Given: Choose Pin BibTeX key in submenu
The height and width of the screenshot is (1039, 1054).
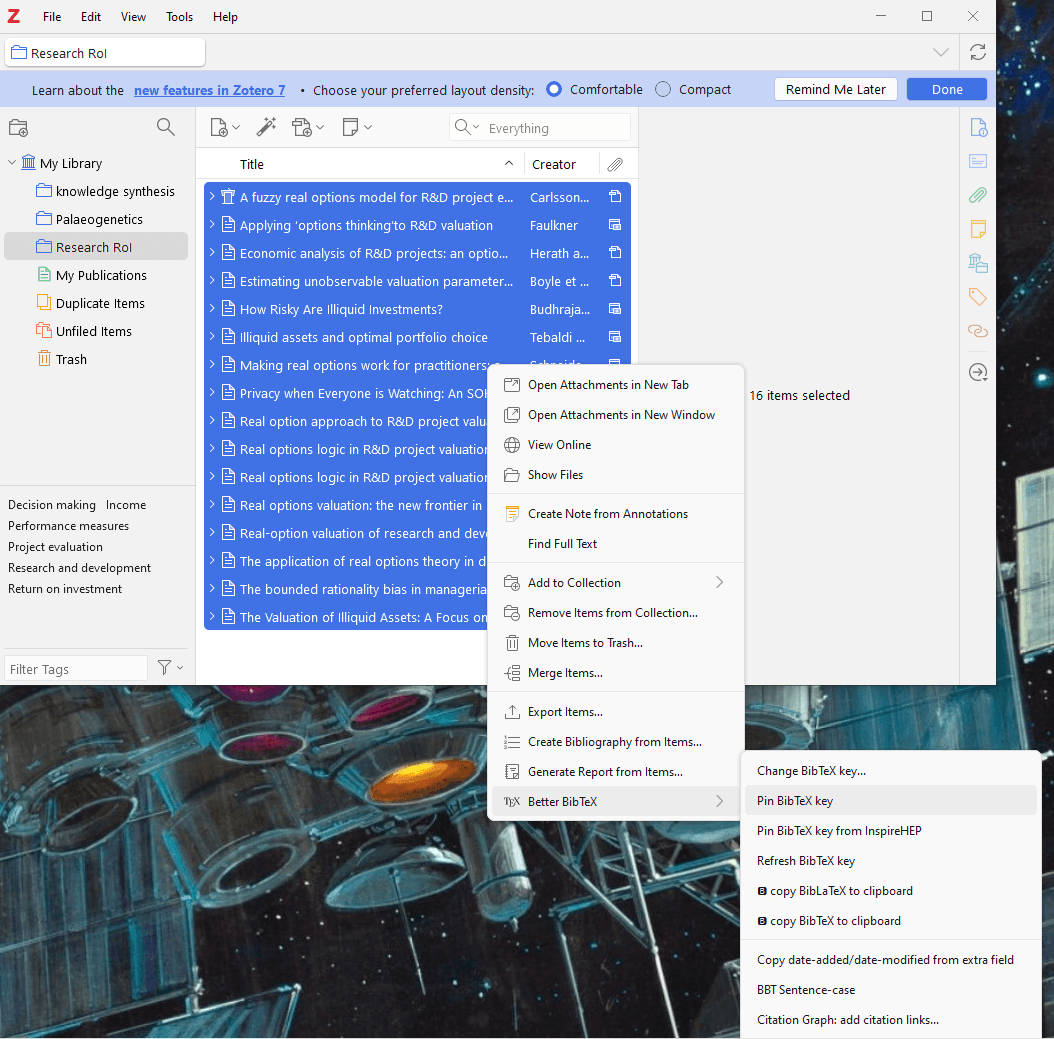Looking at the screenshot, I should point(891,800).
